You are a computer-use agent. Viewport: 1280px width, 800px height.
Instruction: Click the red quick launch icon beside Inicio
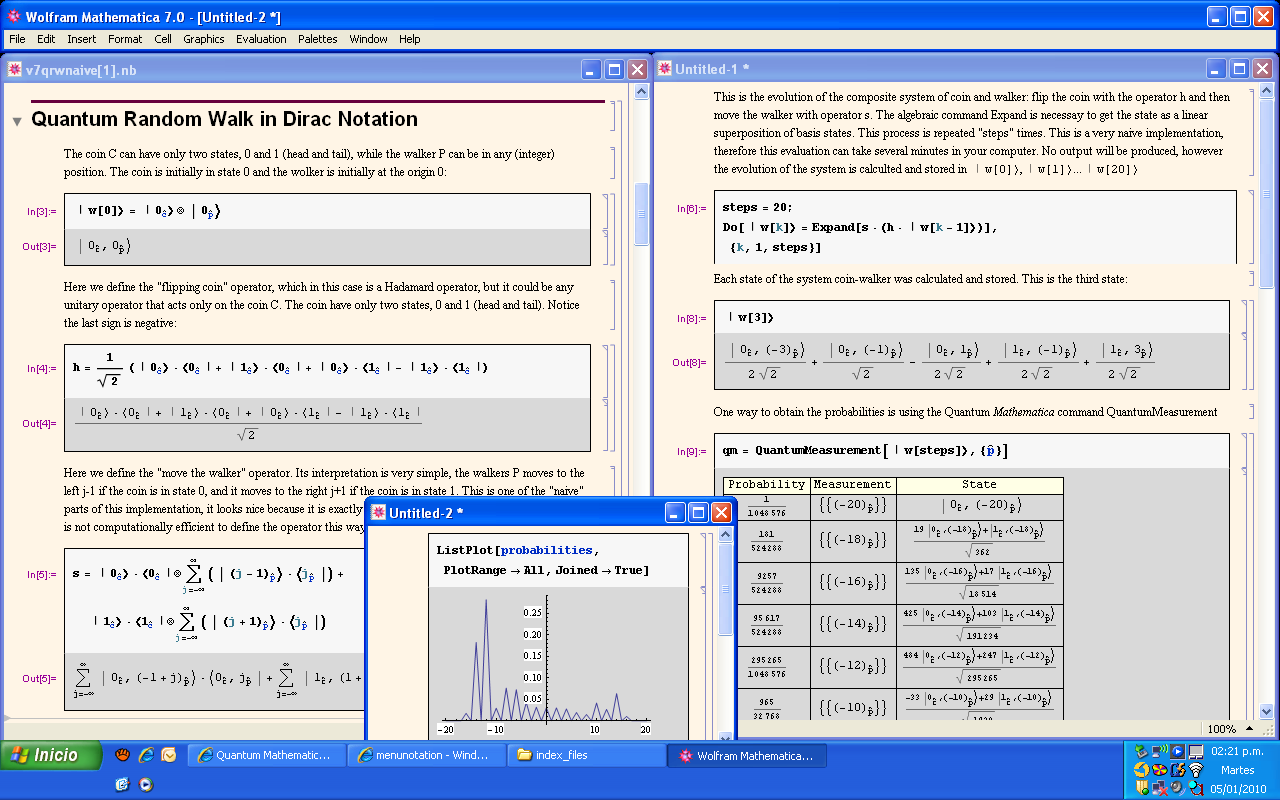123,755
